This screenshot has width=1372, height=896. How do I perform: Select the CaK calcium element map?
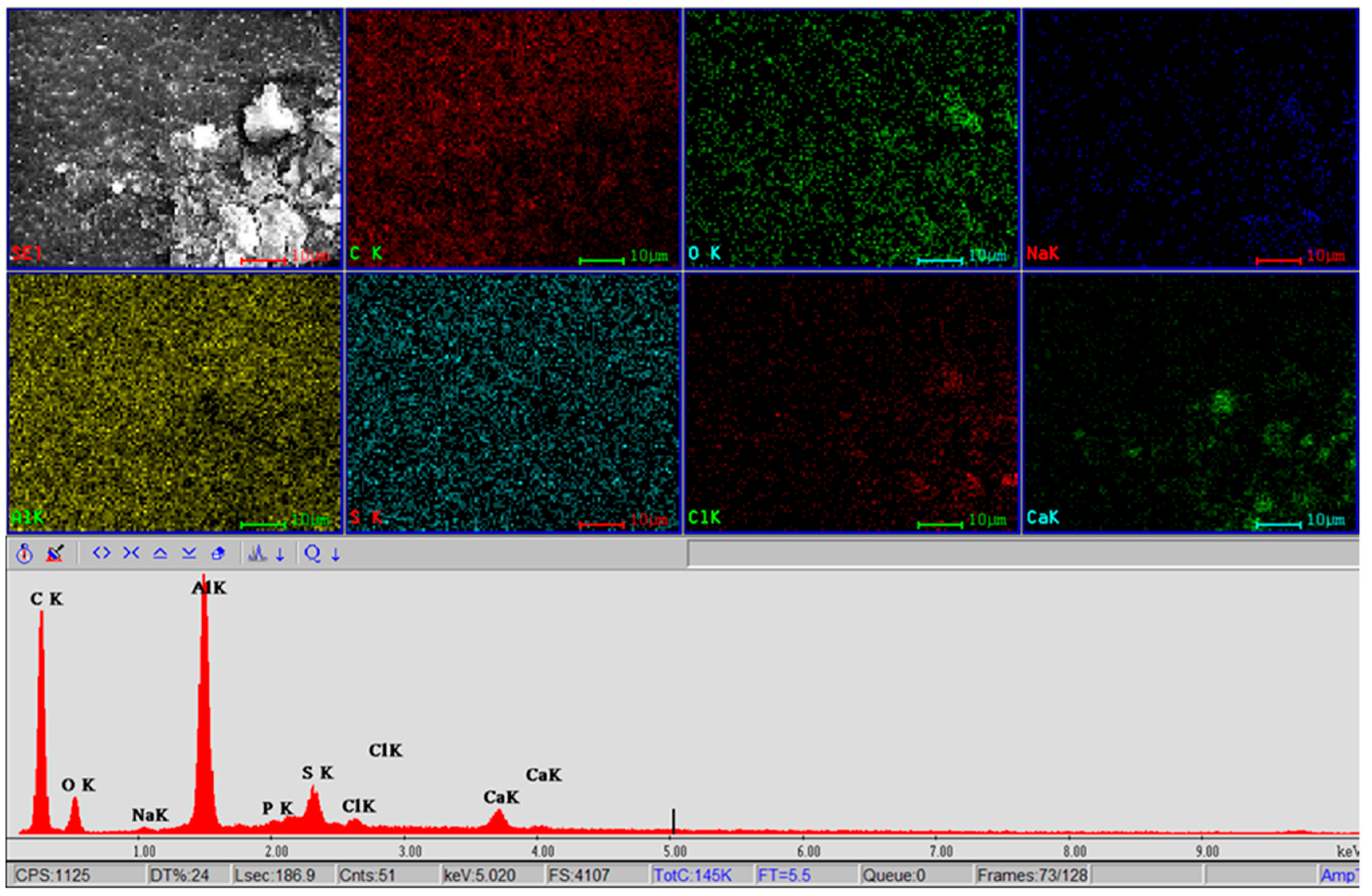(1190, 403)
